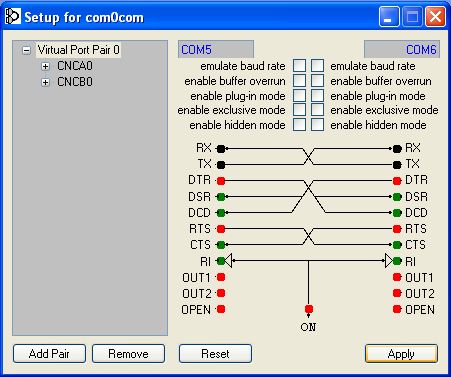Click the COM6 TX pin connector

(x=397, y=165)
